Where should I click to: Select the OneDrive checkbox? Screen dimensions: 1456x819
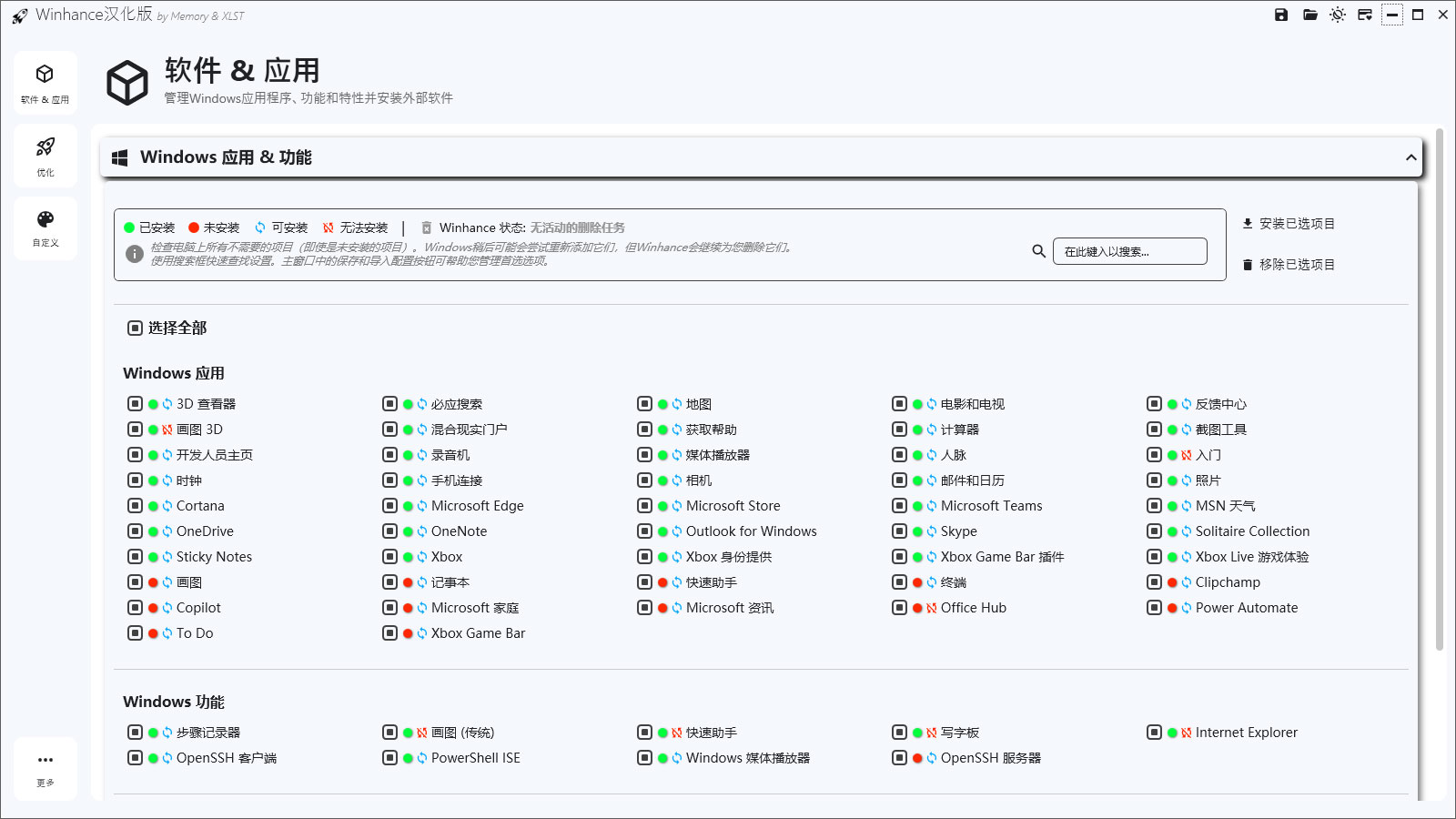click(133, 531)
